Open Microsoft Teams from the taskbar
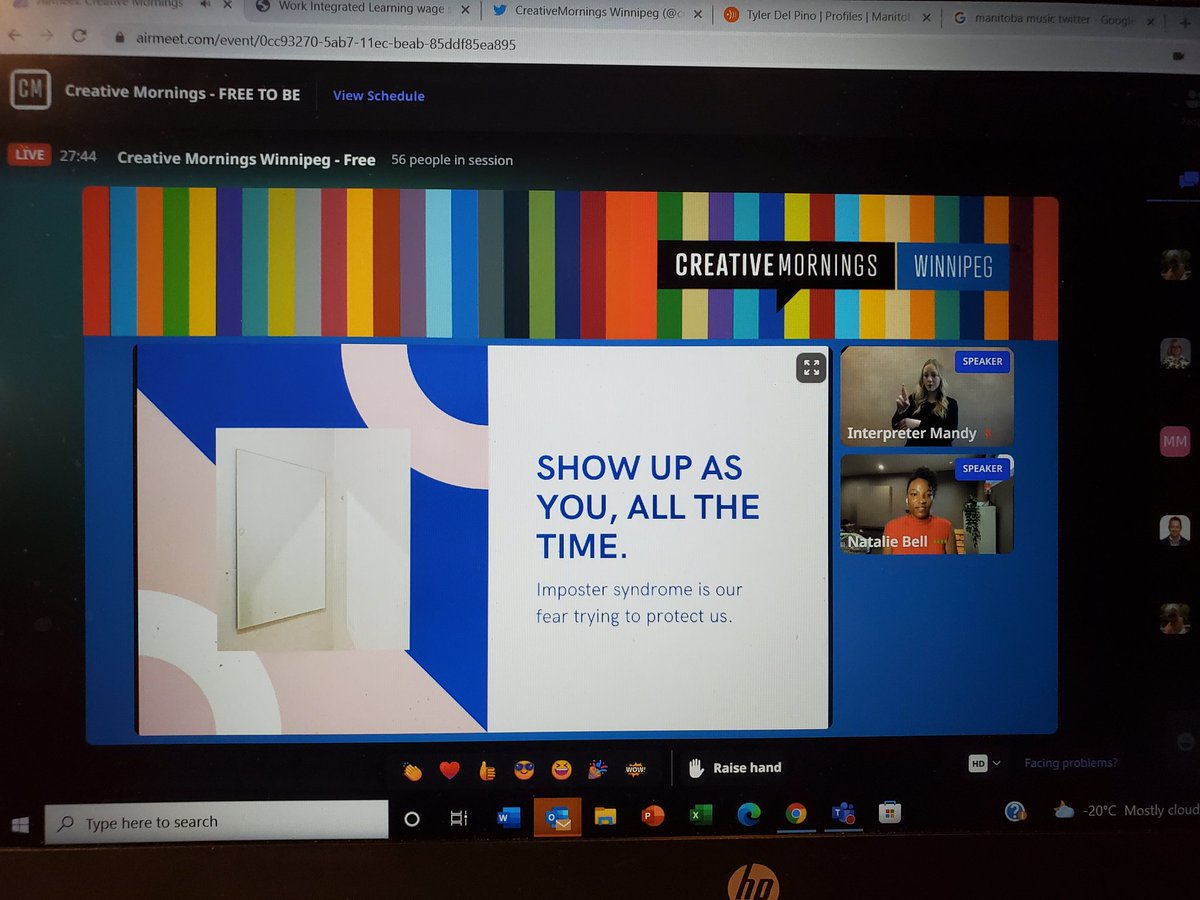The width and height of the screenshot is (1200, 900). (x=842, y=813)
